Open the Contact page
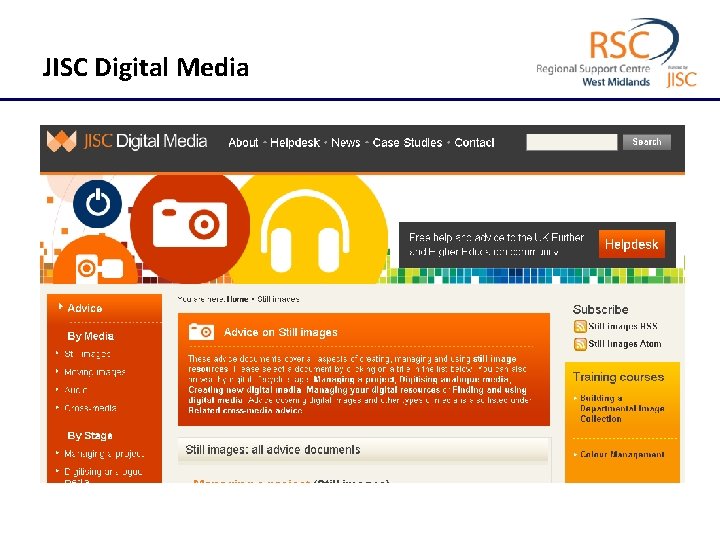The width and height of the screenshot is (720, 540). pyautogui.click(x=474, y=143)
